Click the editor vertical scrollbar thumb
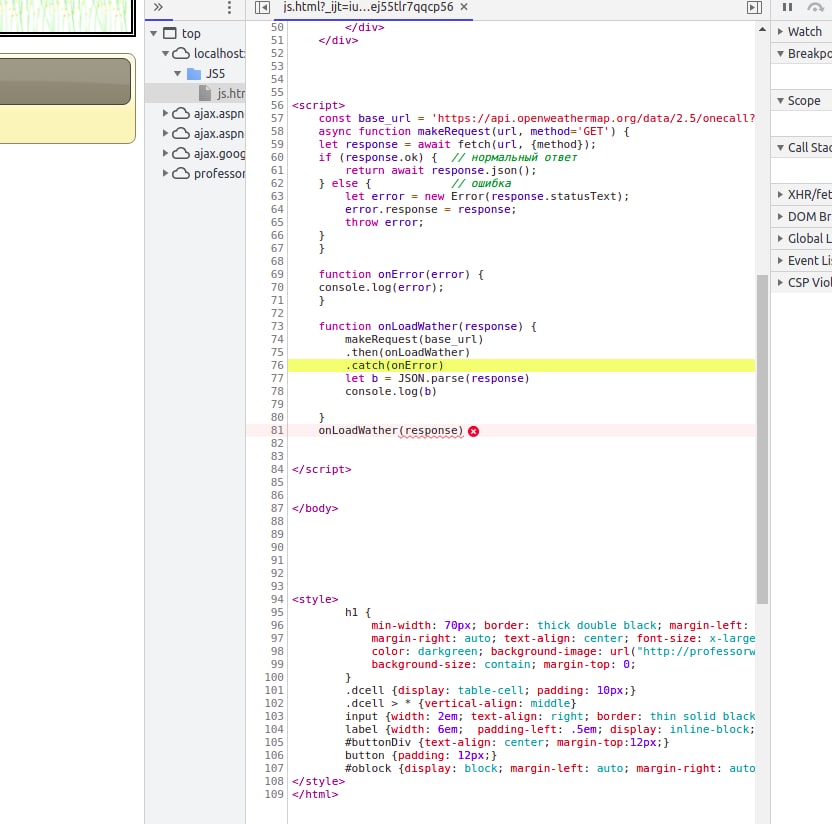This screenshot has height=824, width=832. tap(762, 439)
